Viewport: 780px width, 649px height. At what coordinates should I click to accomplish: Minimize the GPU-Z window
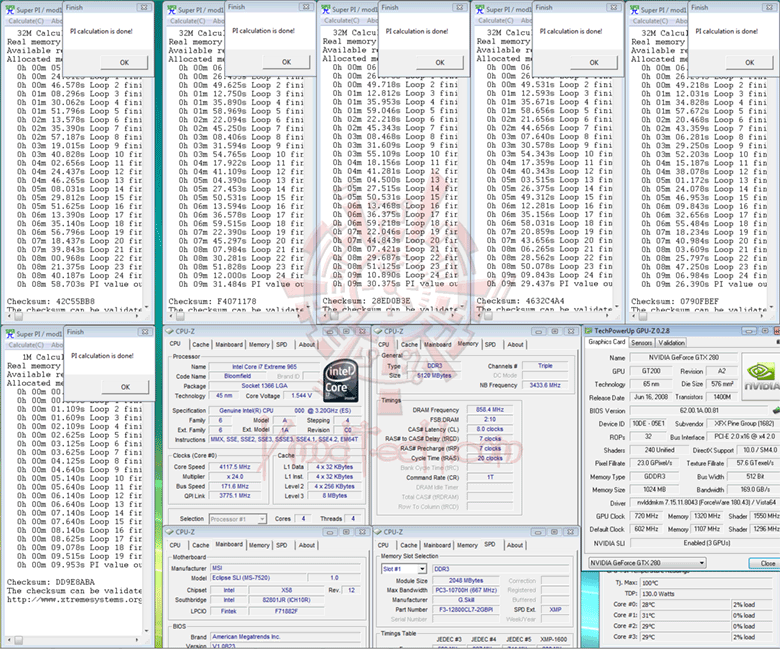click(x=750, y=331)
